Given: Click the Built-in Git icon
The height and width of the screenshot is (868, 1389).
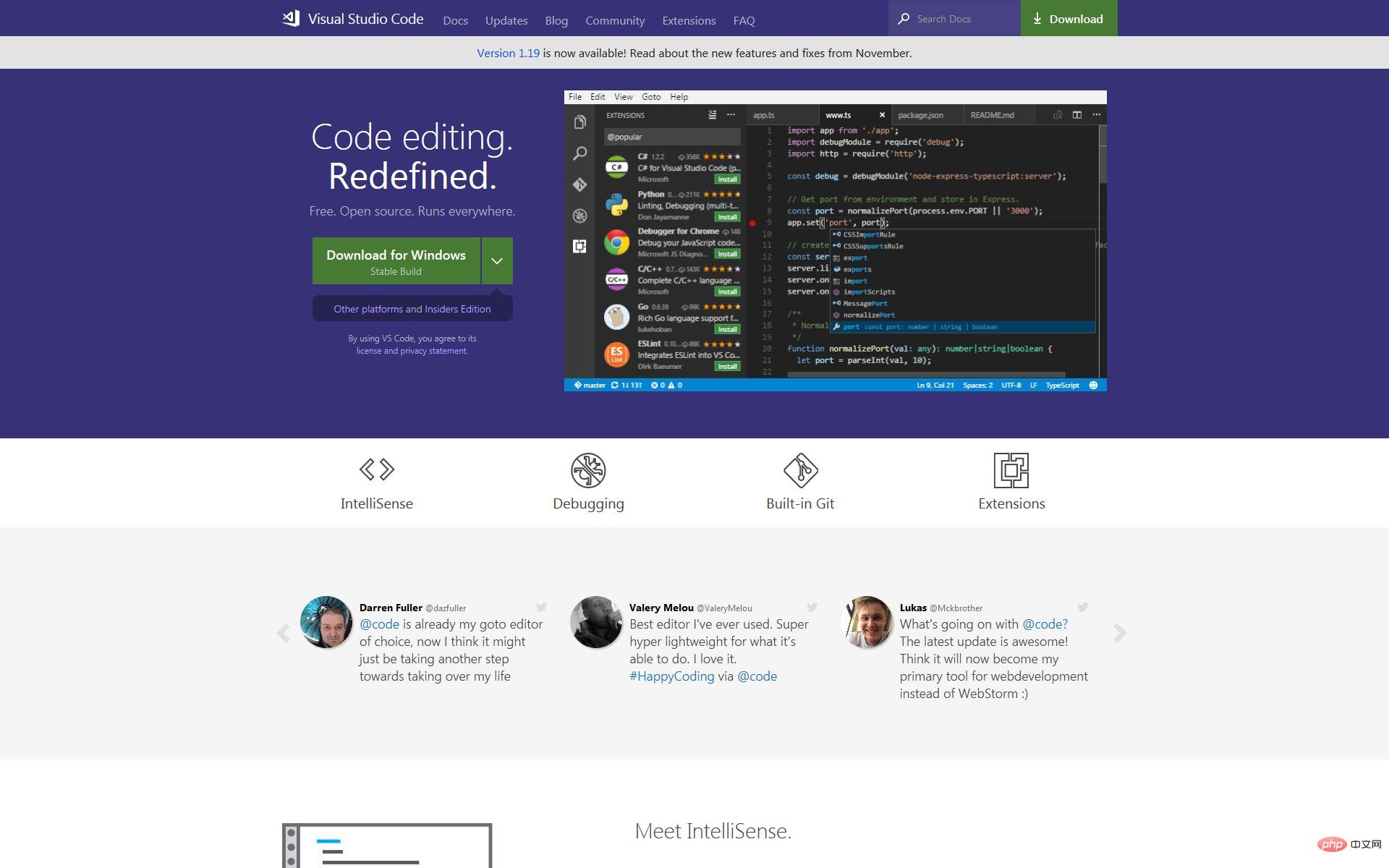Looking at the screenshot, I should point(800,470).
